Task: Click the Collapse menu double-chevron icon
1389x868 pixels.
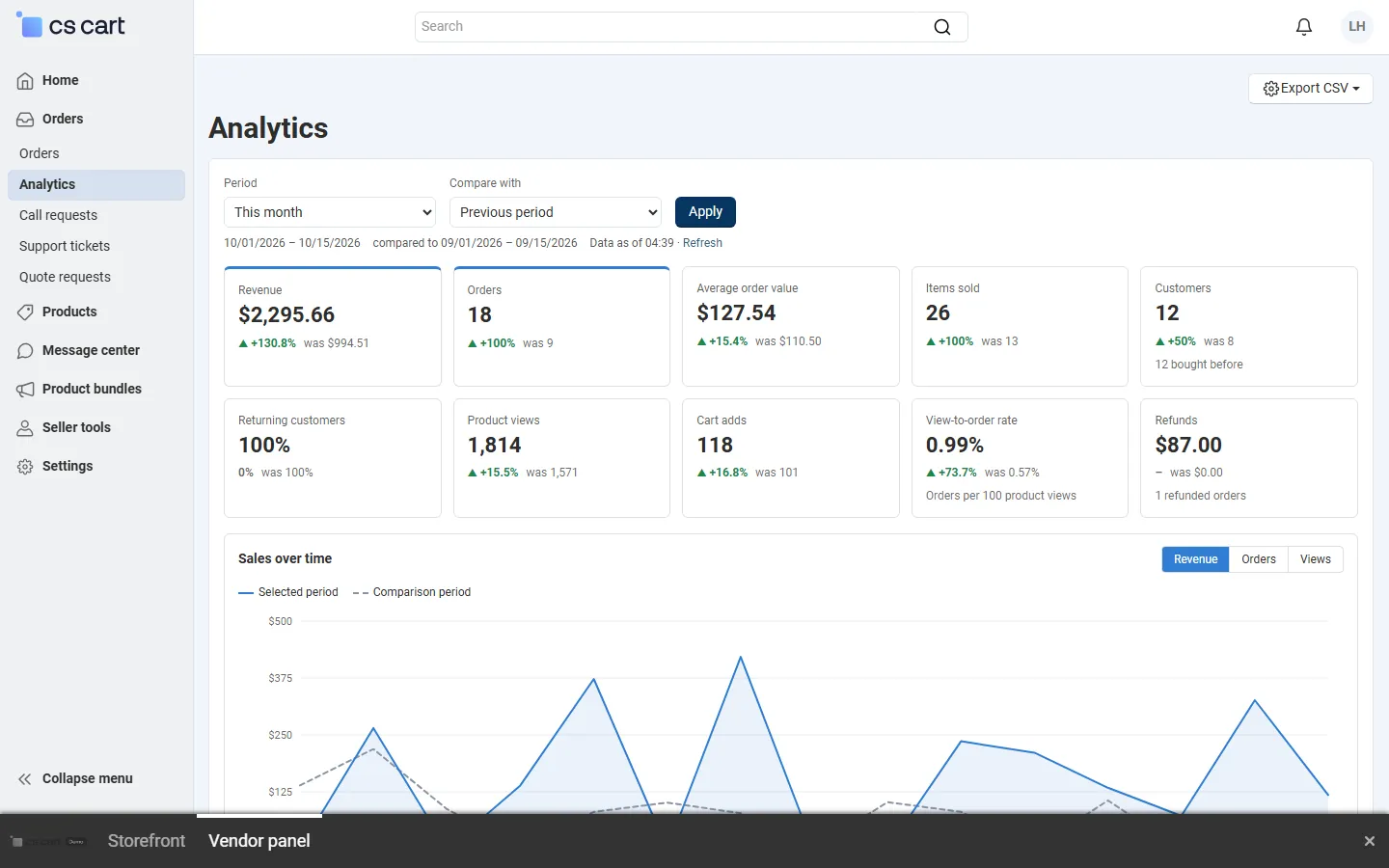Action: (25, 779)
